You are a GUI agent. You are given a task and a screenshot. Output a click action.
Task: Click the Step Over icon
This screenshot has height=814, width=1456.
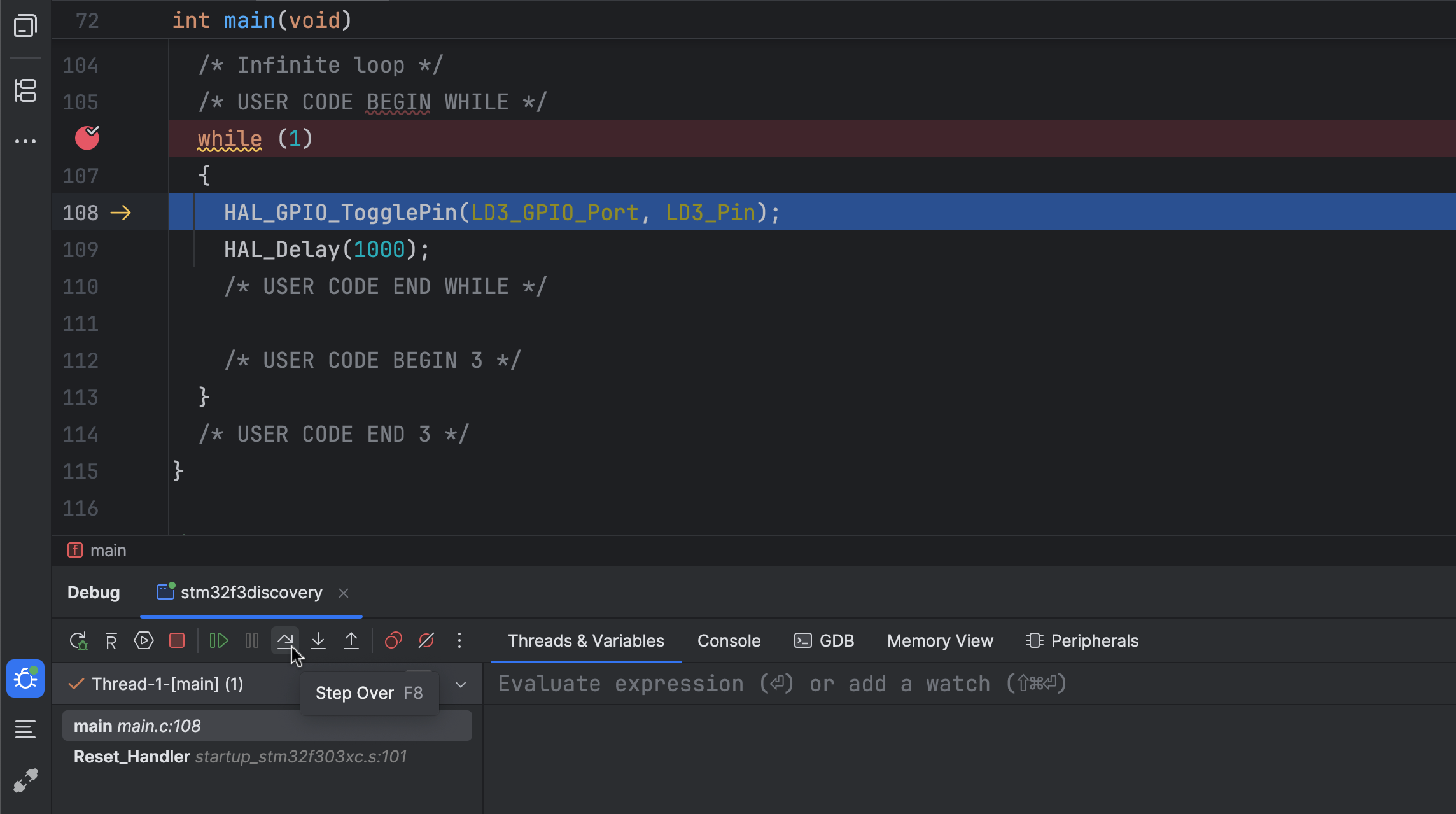point(284,641)
